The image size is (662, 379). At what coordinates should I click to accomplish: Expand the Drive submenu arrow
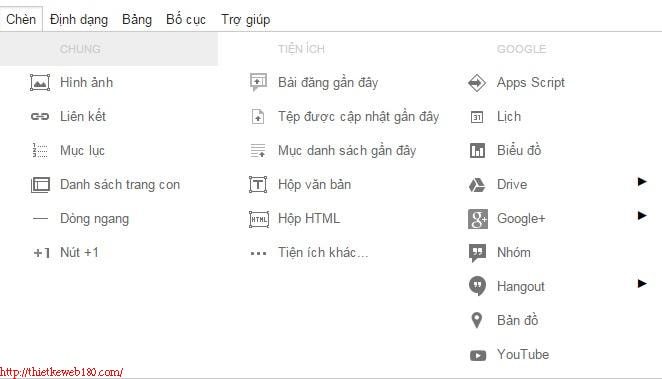point(642,181)
